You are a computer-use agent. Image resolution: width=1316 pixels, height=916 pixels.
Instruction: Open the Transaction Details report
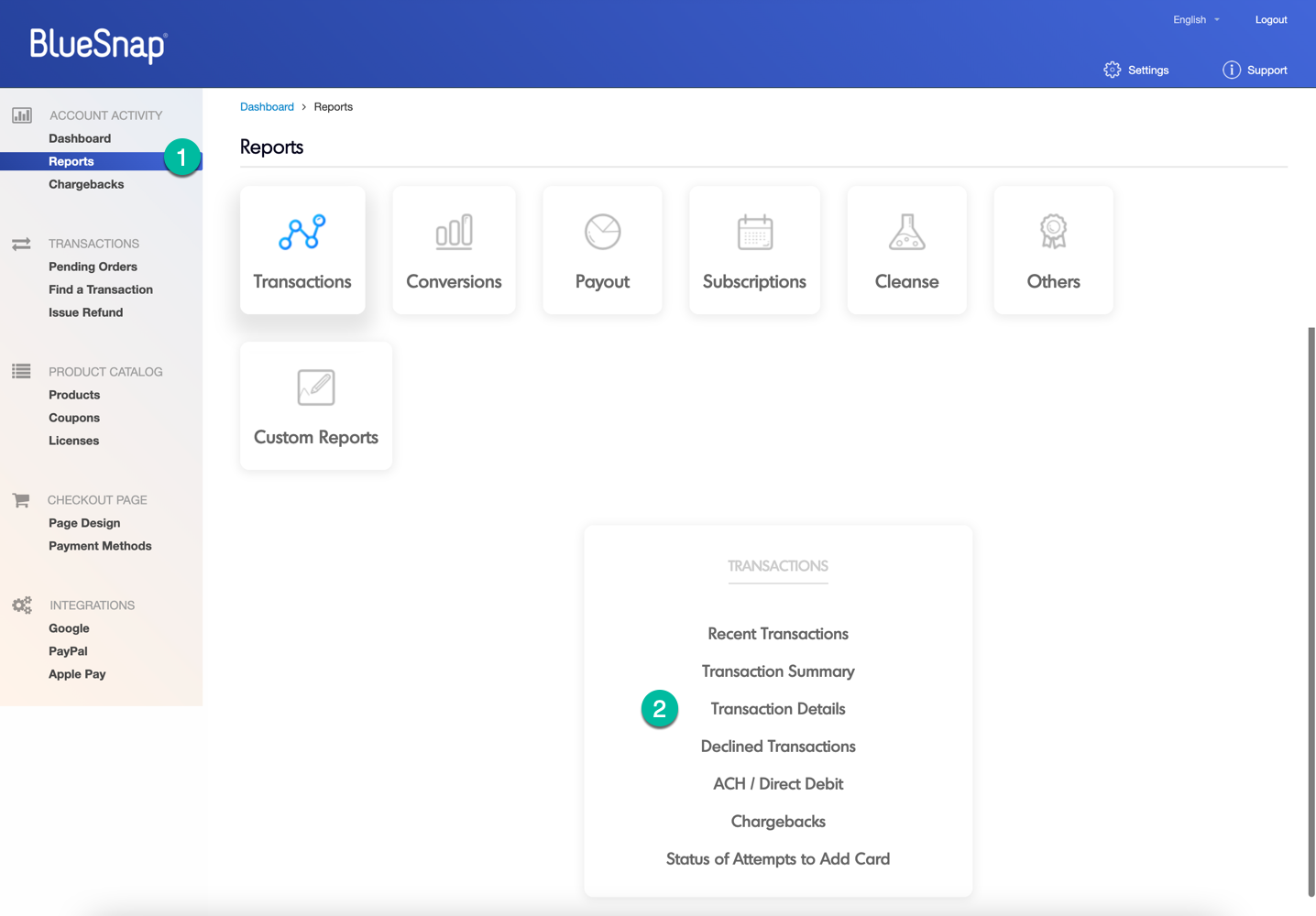[x=777, y=709]
